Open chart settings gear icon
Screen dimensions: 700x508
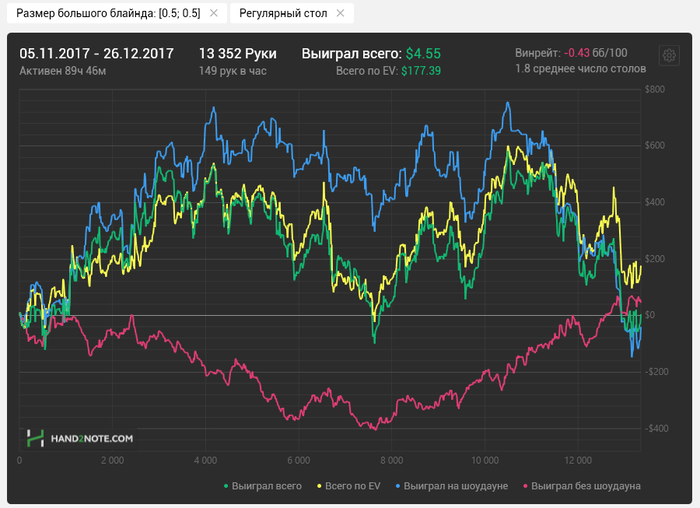(669, 55)
